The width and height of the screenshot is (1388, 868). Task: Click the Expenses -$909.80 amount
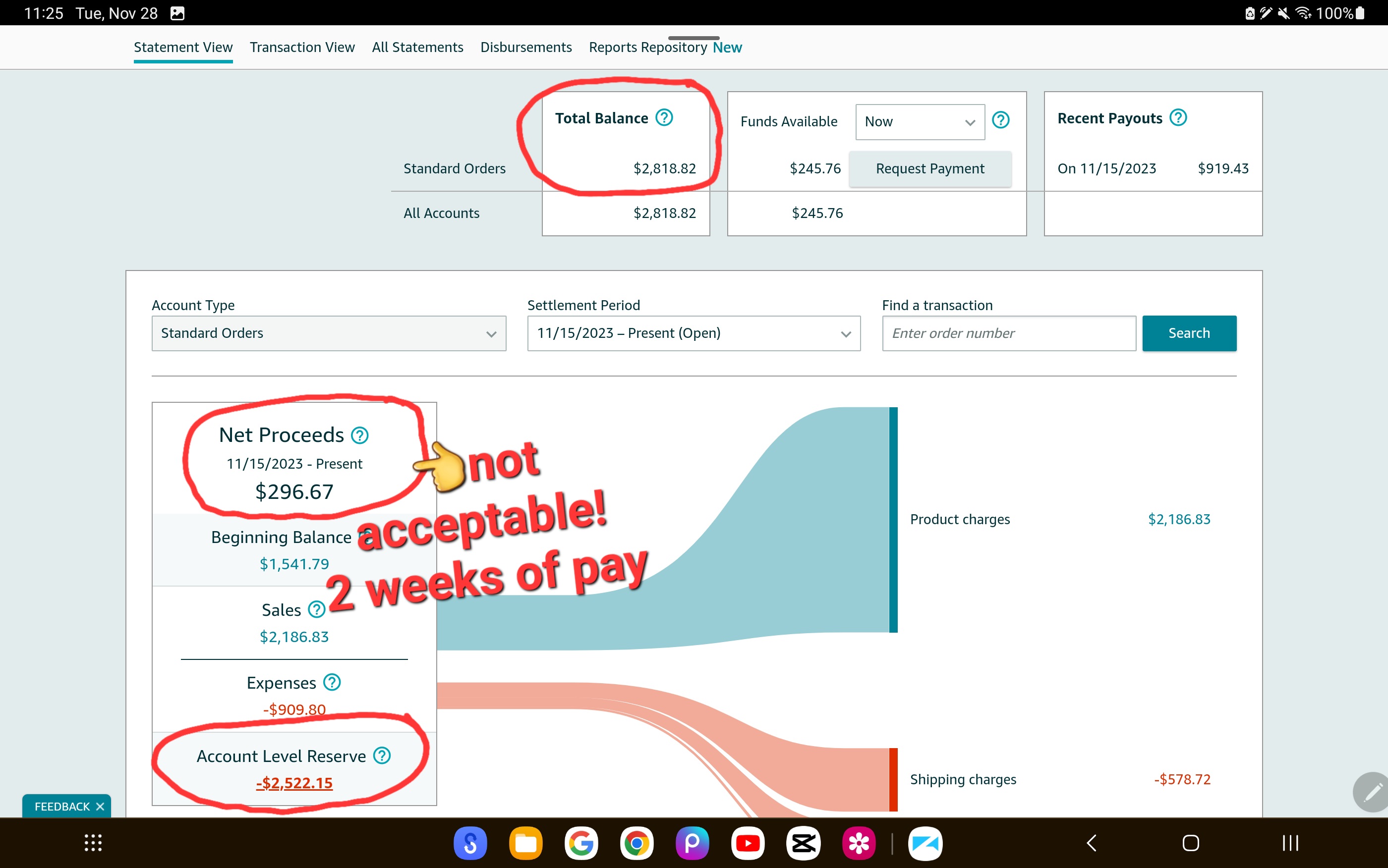[294, 709]
